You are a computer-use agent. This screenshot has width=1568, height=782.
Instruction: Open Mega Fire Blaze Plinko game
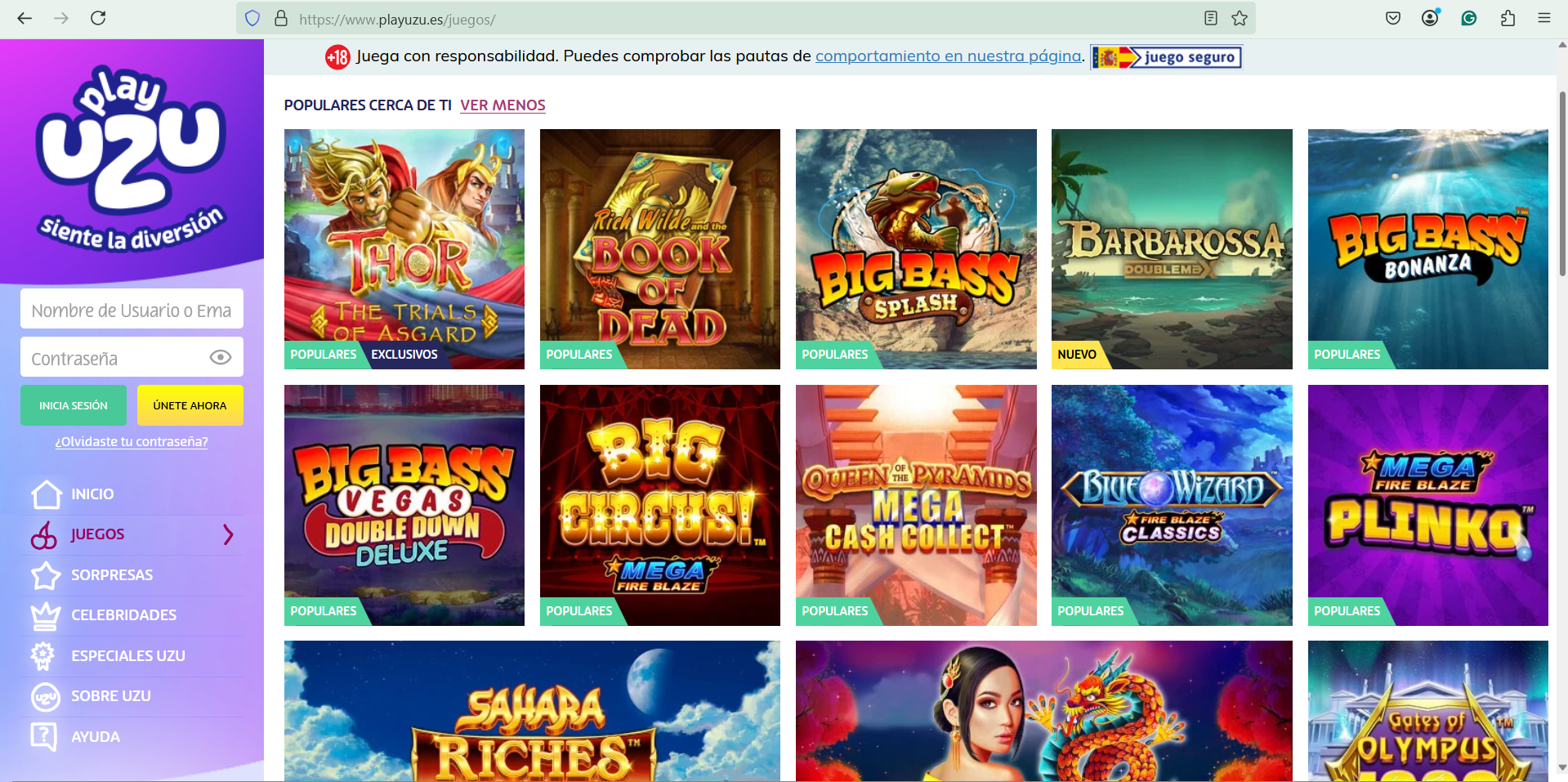(x=1428, y=505)
